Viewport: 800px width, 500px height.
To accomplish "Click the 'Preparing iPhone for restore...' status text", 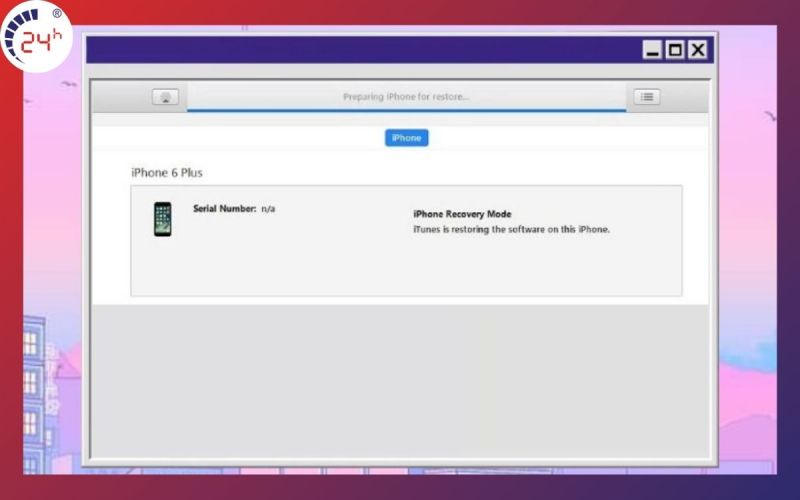I will tap(406, 96).
